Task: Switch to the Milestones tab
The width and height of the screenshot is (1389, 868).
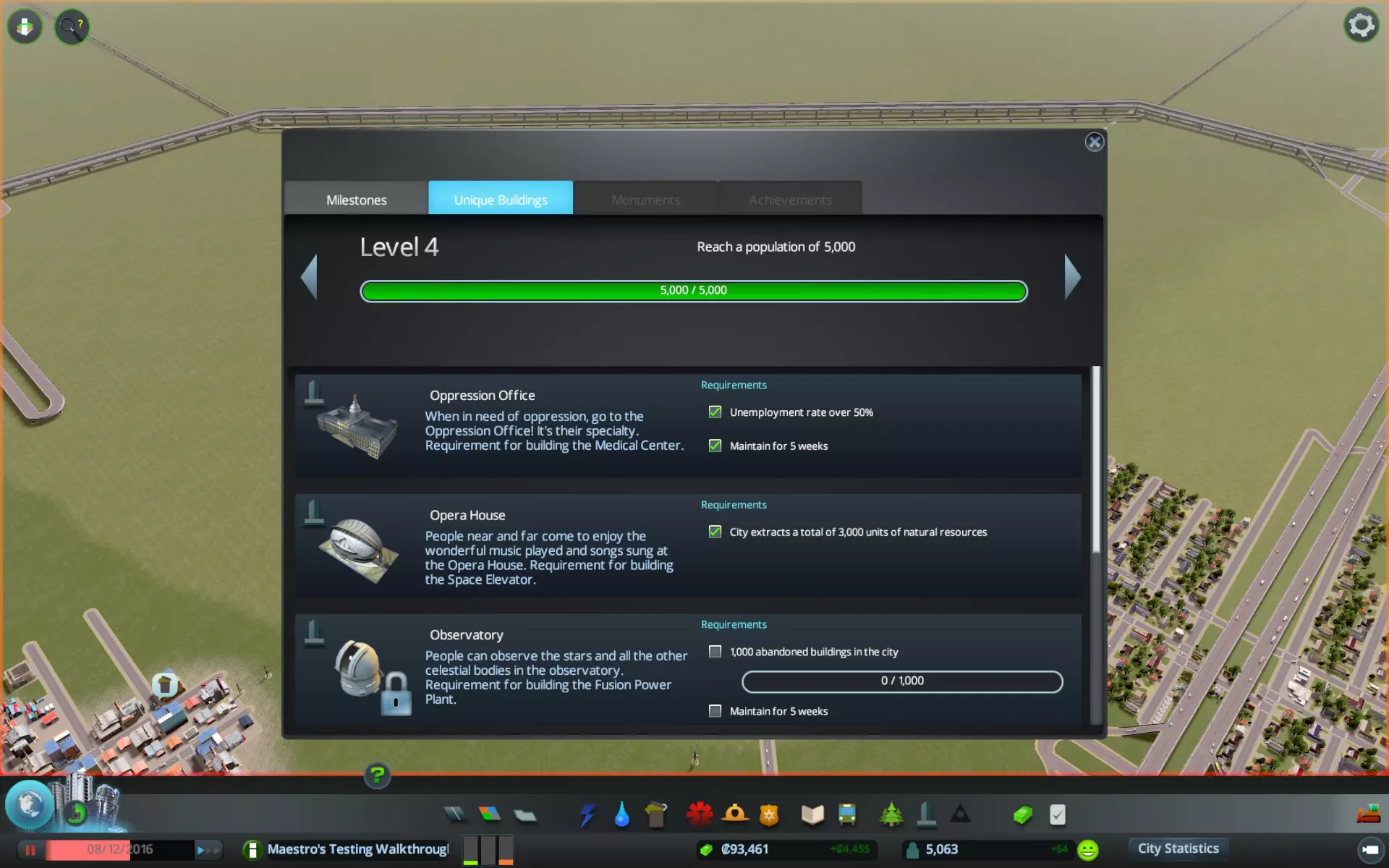Action: (356, 200)
